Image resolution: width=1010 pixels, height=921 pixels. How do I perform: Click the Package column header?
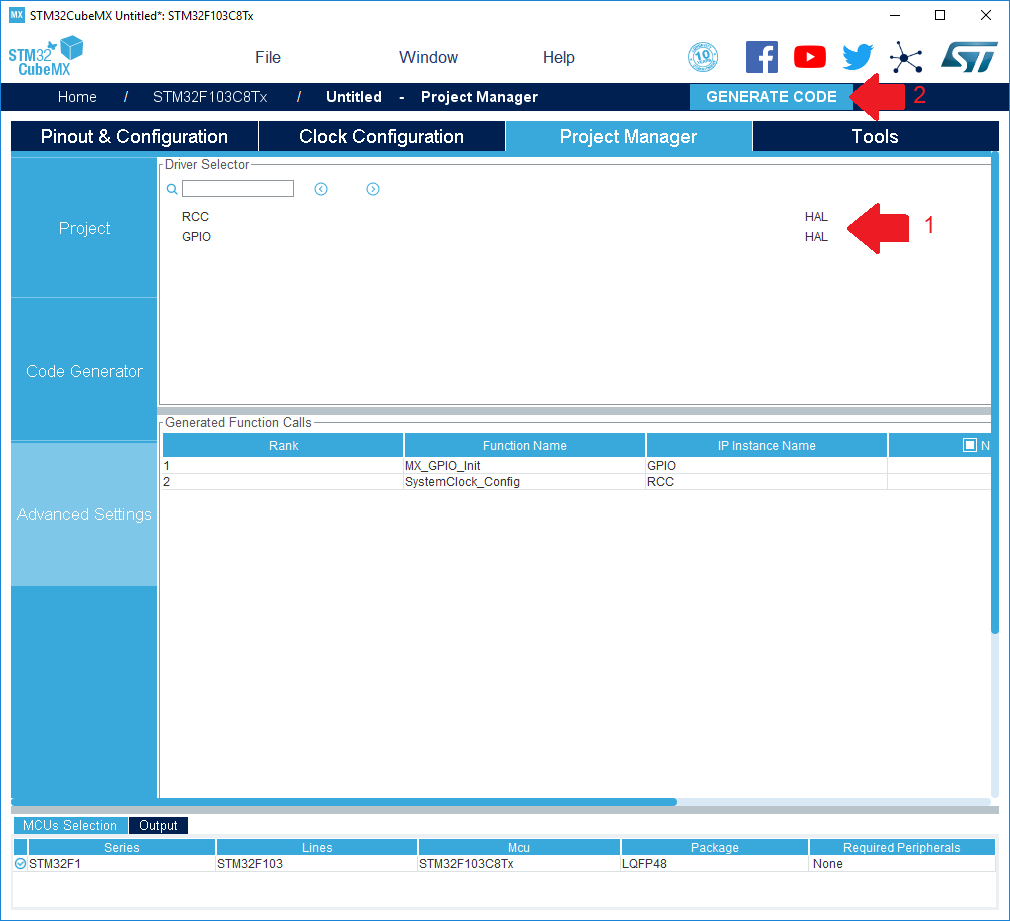click(x=714, y=848)
